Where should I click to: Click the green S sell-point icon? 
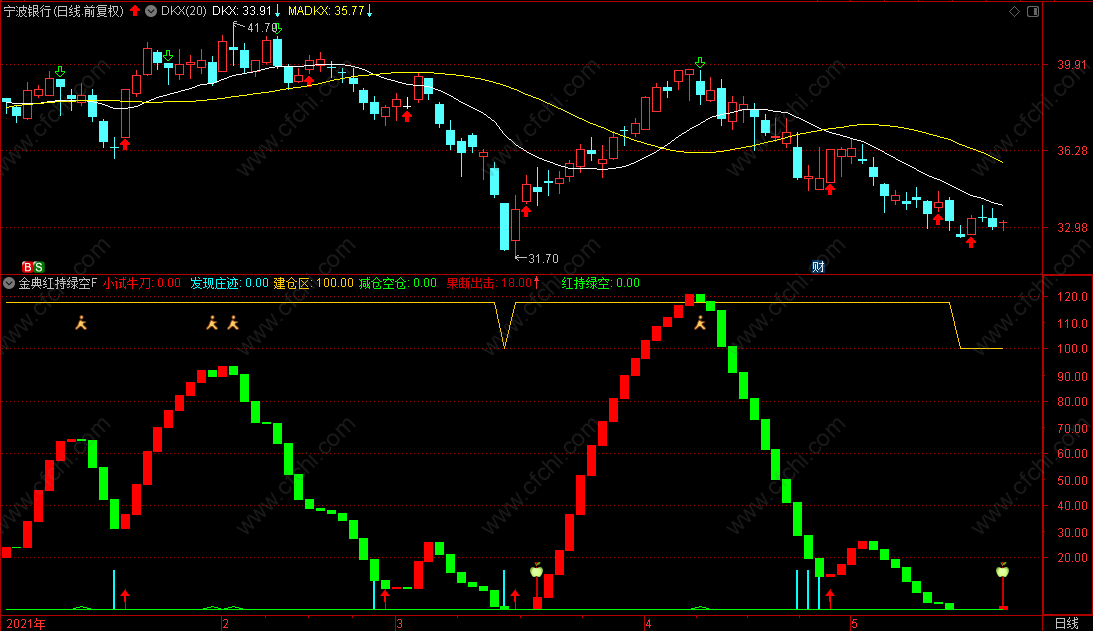38,267
